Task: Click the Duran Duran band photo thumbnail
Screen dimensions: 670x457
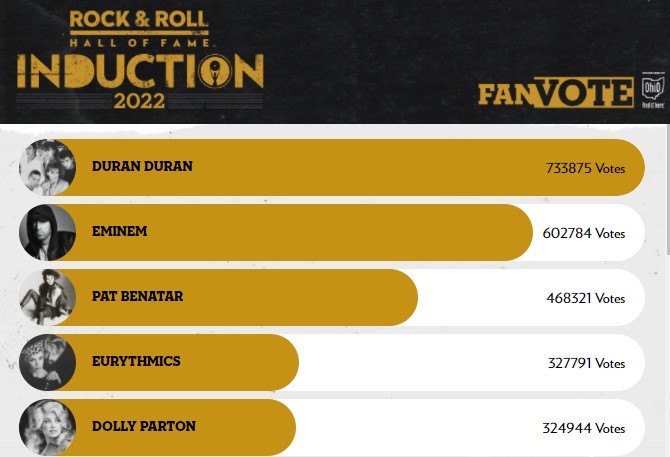Action: point(47,167)
